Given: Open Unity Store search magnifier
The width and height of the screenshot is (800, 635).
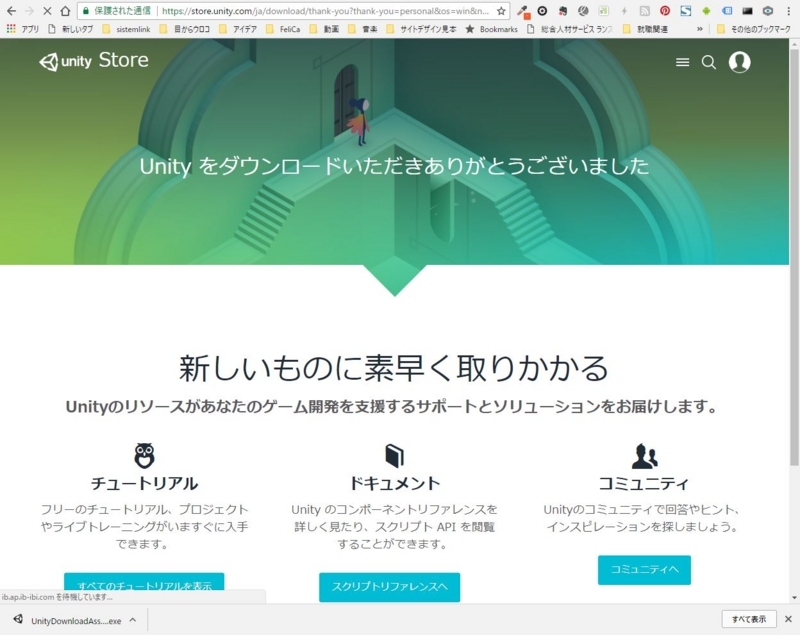Looking at the screenshot, I should [x=709, y=62].
